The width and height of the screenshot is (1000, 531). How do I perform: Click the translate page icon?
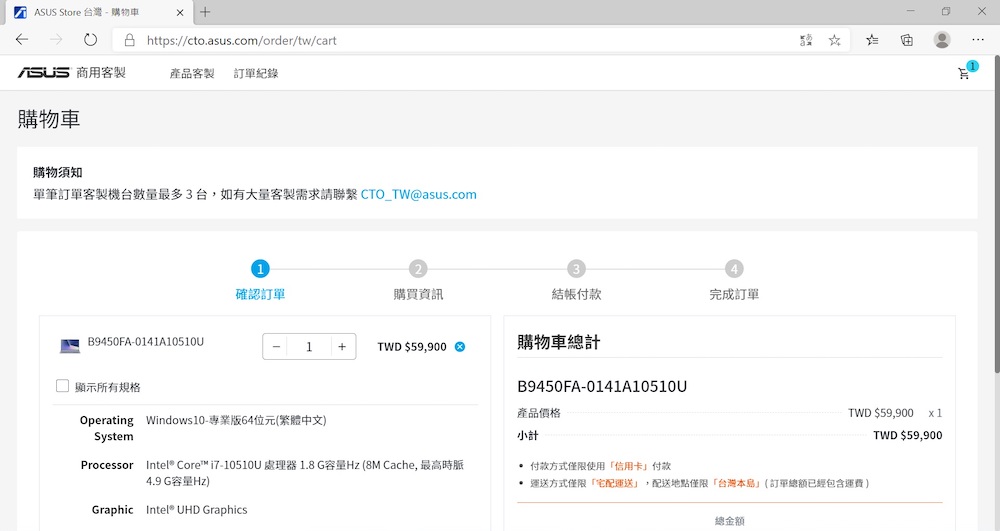coord(806,40)
